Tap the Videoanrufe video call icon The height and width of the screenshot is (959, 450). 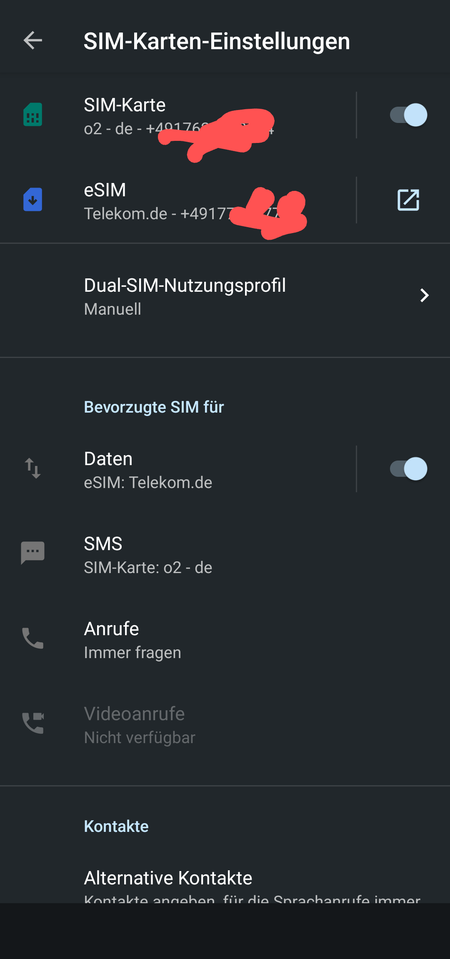[32, 724]
